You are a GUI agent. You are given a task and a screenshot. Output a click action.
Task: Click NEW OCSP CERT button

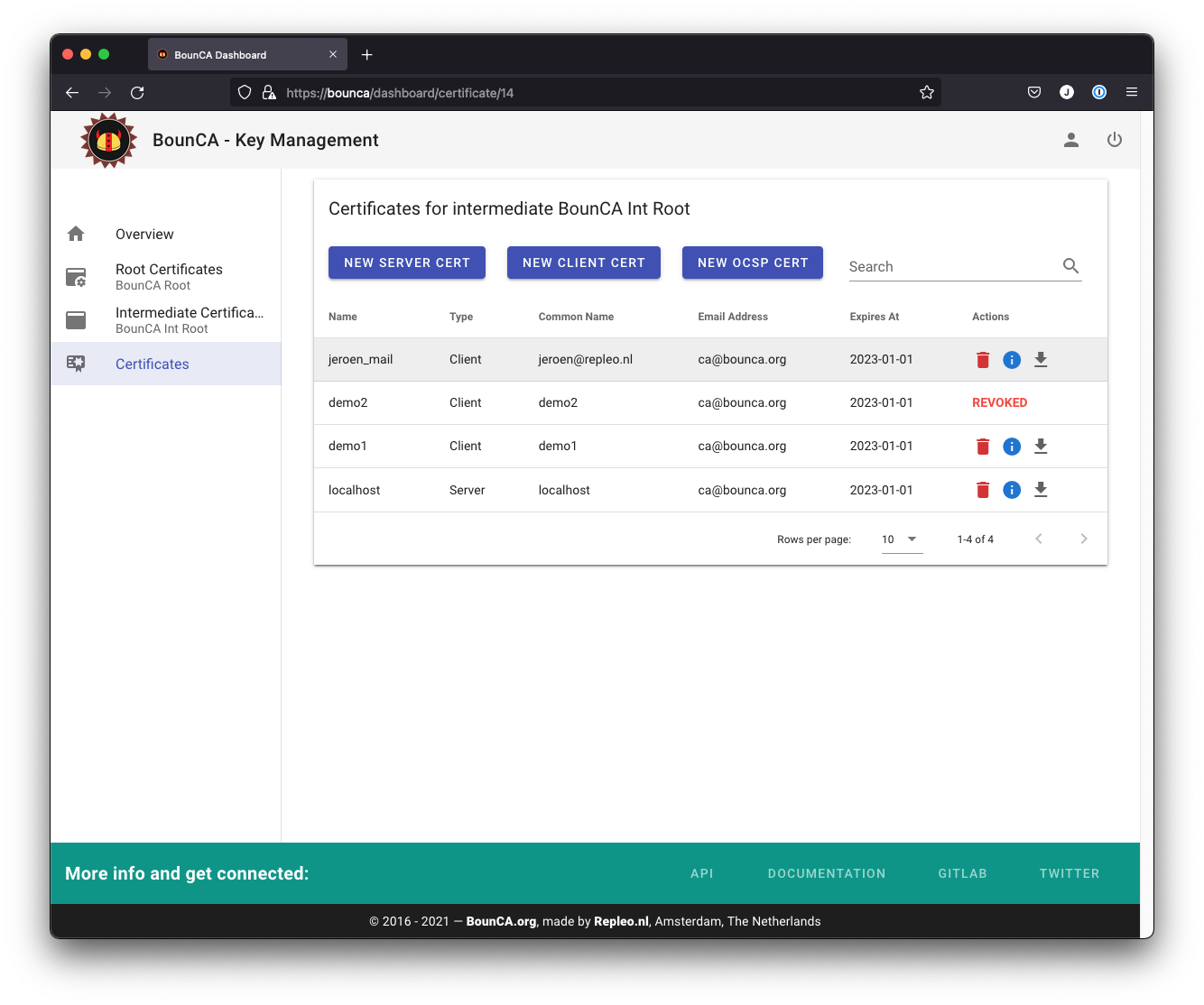753,263
